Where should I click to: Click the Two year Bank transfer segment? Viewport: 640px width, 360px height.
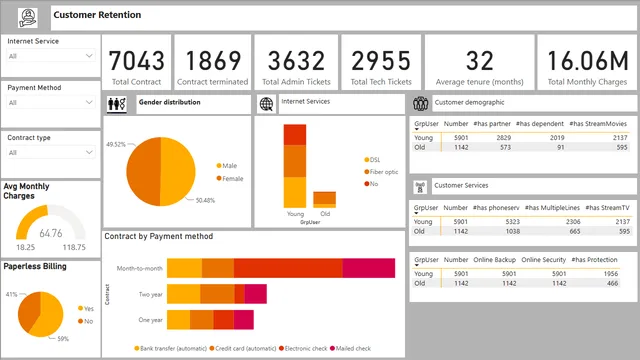tap(184, 294)
